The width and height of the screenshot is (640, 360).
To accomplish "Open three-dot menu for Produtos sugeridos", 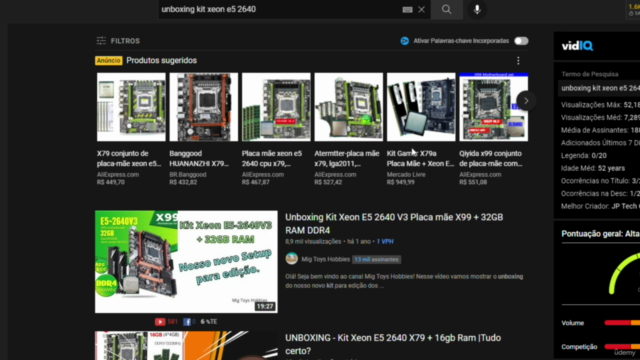I will click(518, 60).
